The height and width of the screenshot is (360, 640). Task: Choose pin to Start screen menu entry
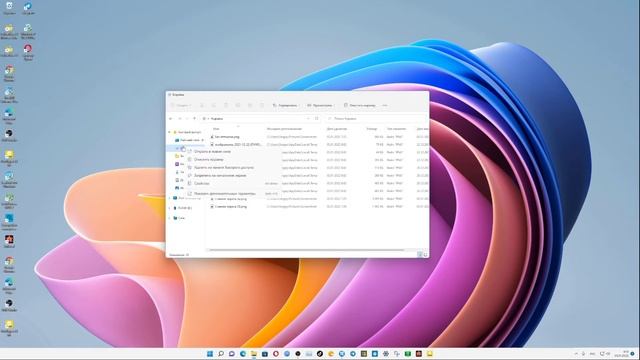[x=233, y=176]
